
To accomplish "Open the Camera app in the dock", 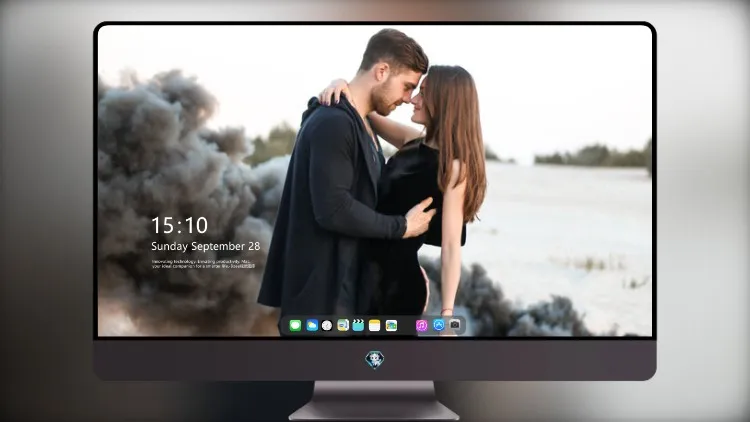I will pyautogui.click(x=455, y=325).
